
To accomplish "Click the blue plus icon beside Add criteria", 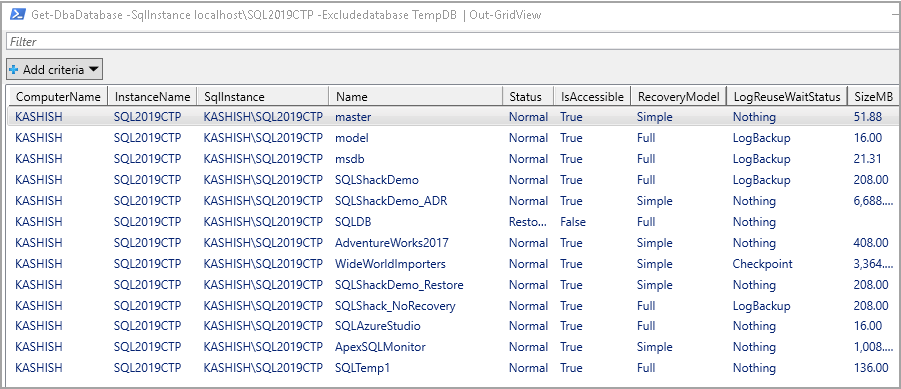I will point(14,70).
